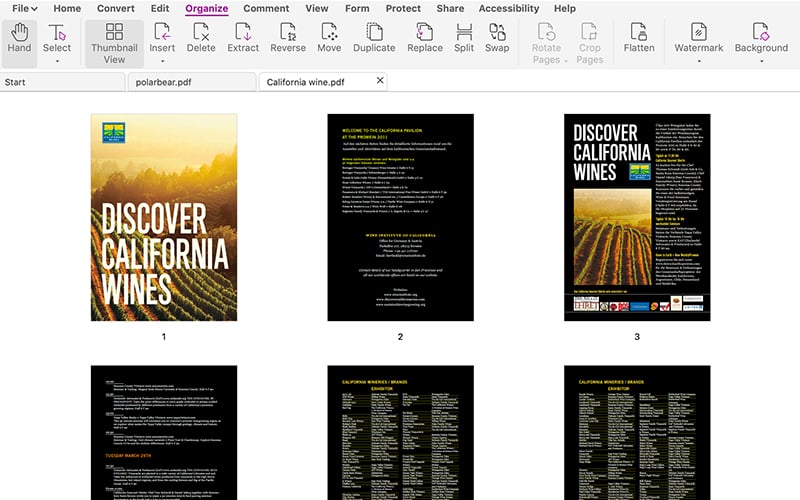Activate the Select tool
The height and width of the screenshot is (500, 800).
(x=57, y=38)
